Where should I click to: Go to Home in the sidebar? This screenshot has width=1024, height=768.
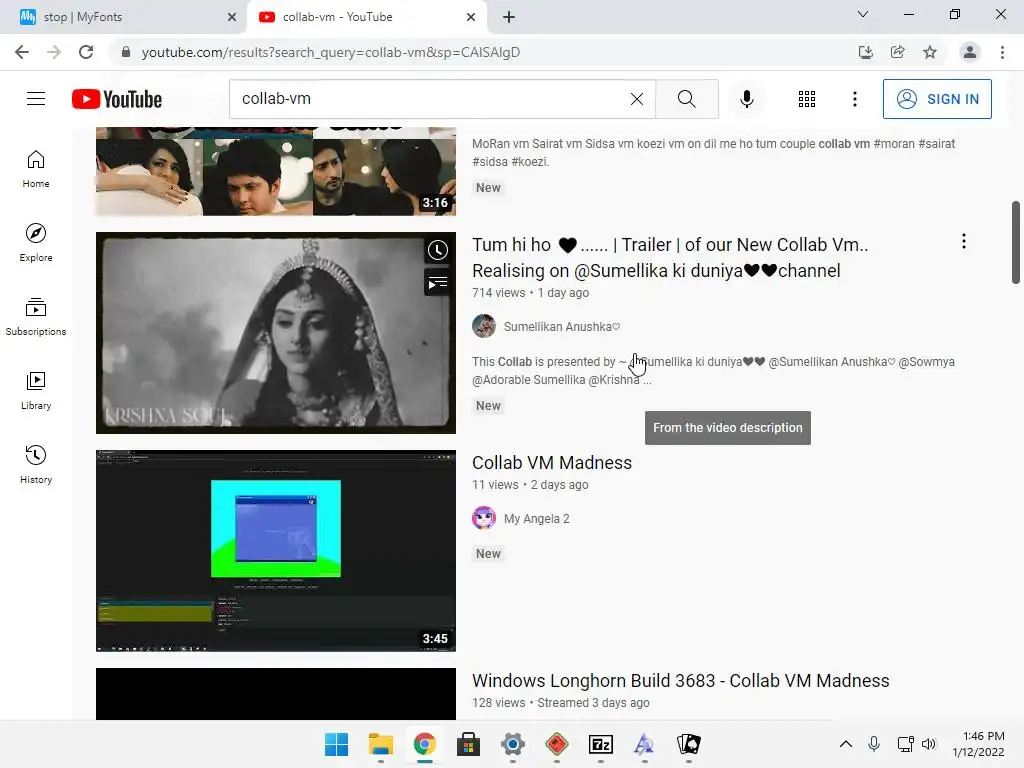coord(36,169)
